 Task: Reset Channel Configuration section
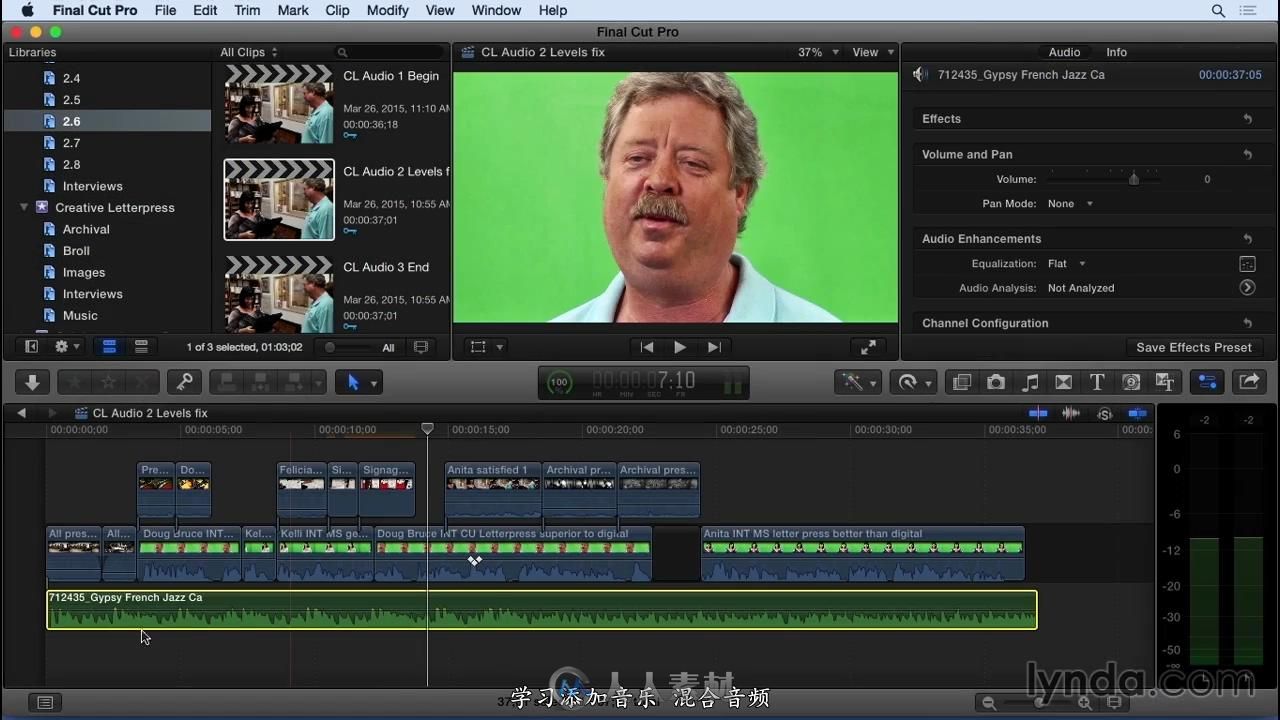tap(1248, 324)
